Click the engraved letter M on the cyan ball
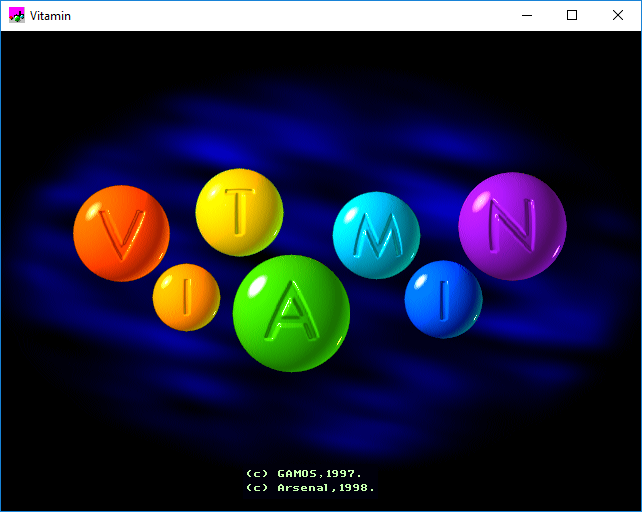The image size is (642, 512). [x=378, y=236]
